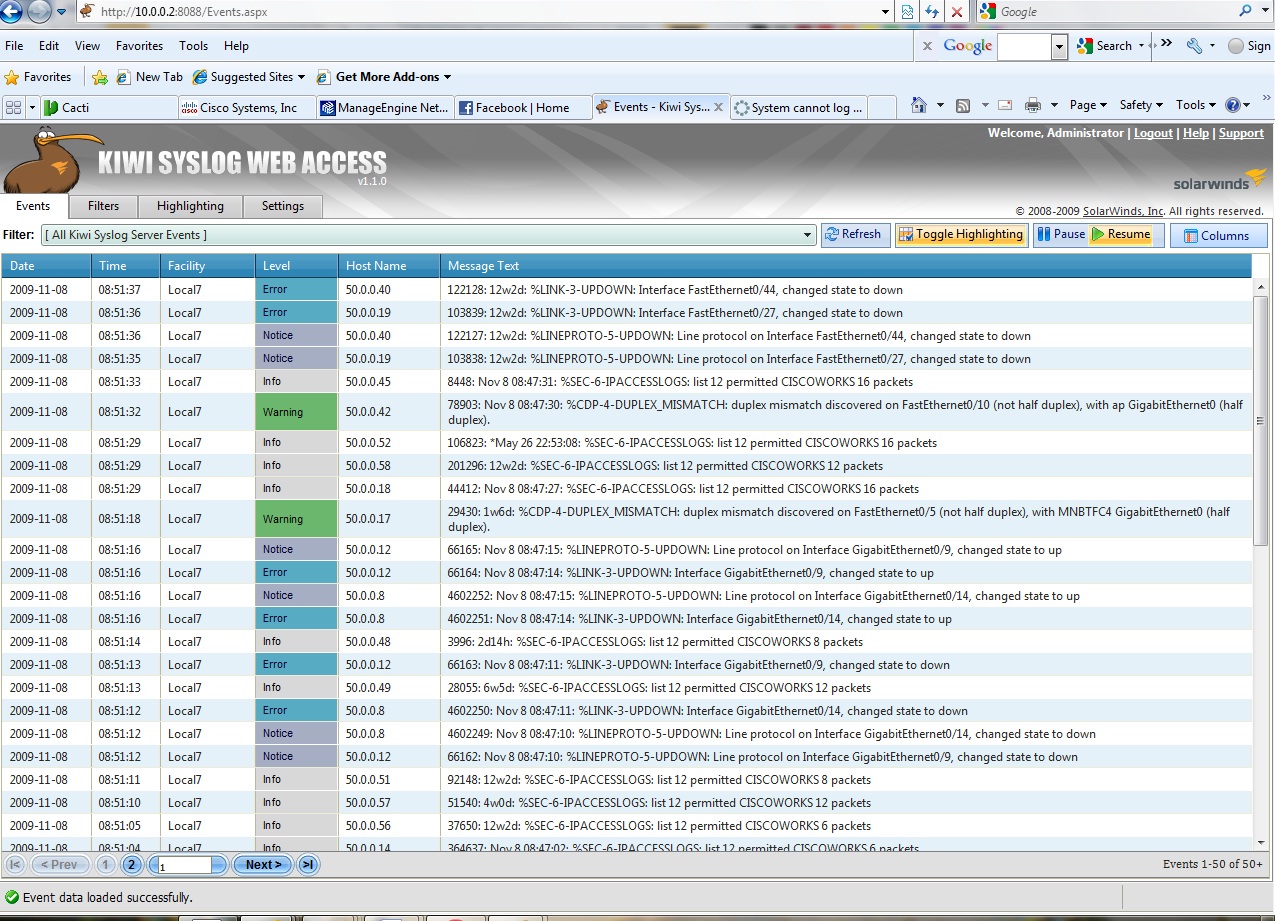Click the Support link in header
This screenshot has width=1275, height=921.
(x=1241, y=133)
